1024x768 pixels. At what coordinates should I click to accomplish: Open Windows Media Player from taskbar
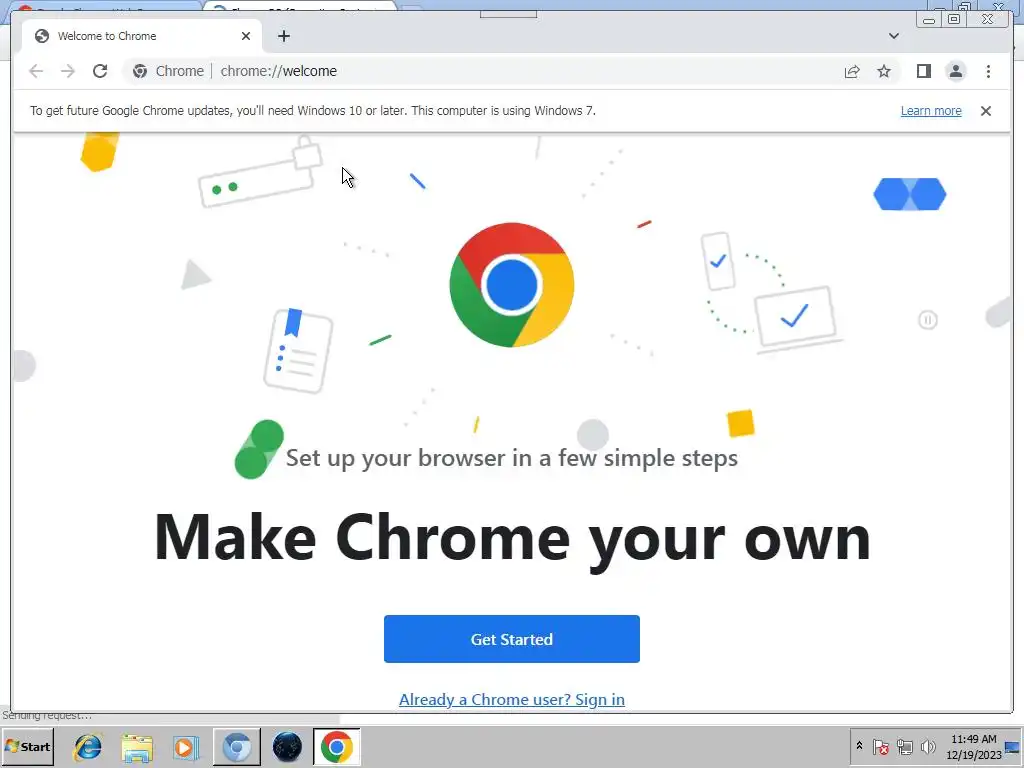(185, 747)
